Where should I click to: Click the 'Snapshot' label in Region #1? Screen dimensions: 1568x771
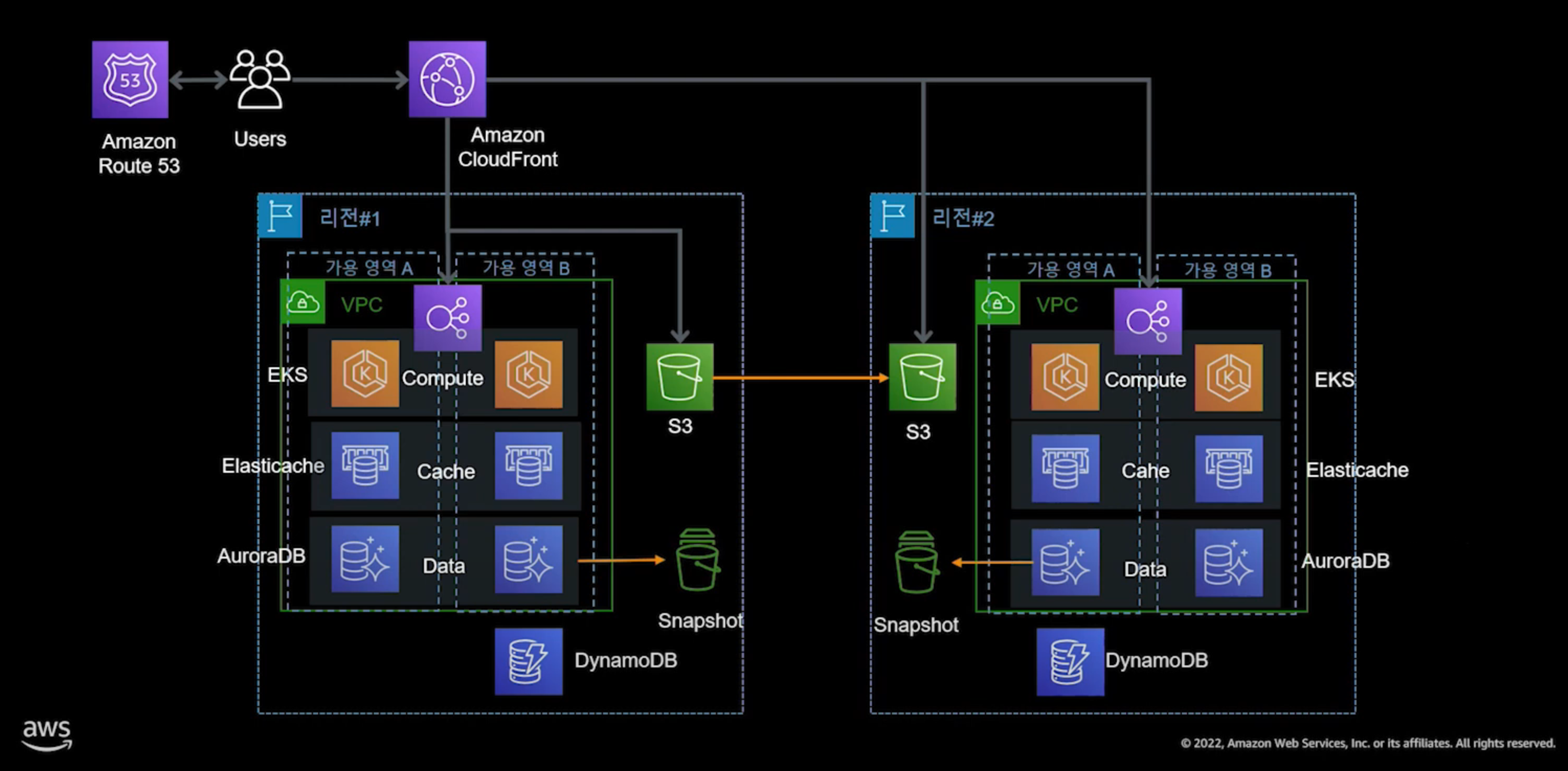(700, 621)
